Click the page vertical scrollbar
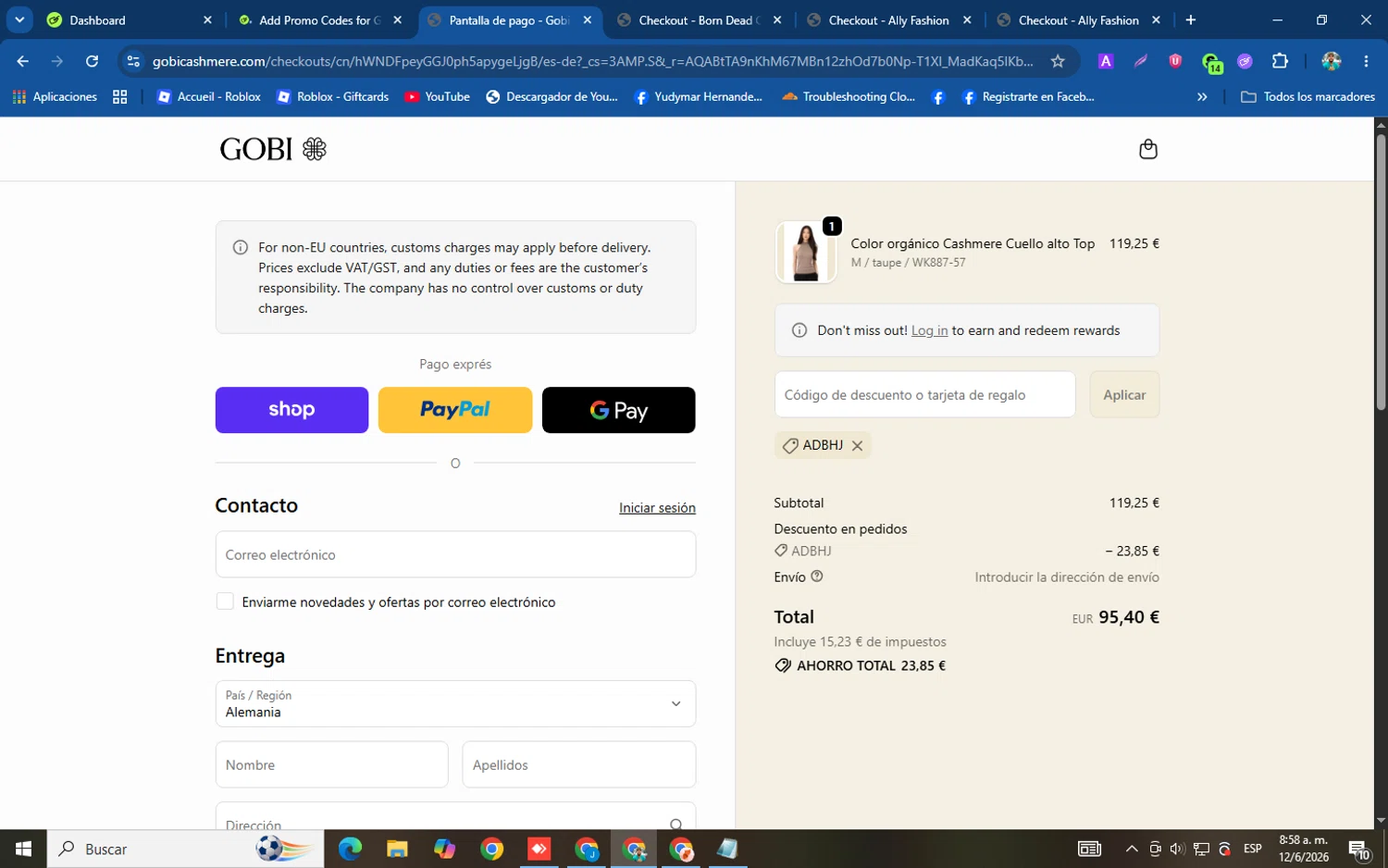Viewport: 1388px width, 868px height. [1381, 273]
